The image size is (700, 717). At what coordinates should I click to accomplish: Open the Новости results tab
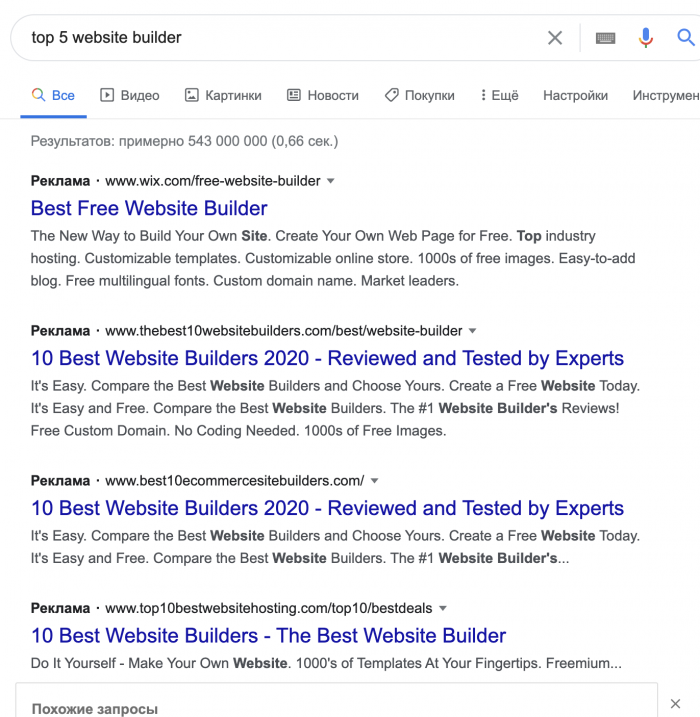click(x=323, y=95)
